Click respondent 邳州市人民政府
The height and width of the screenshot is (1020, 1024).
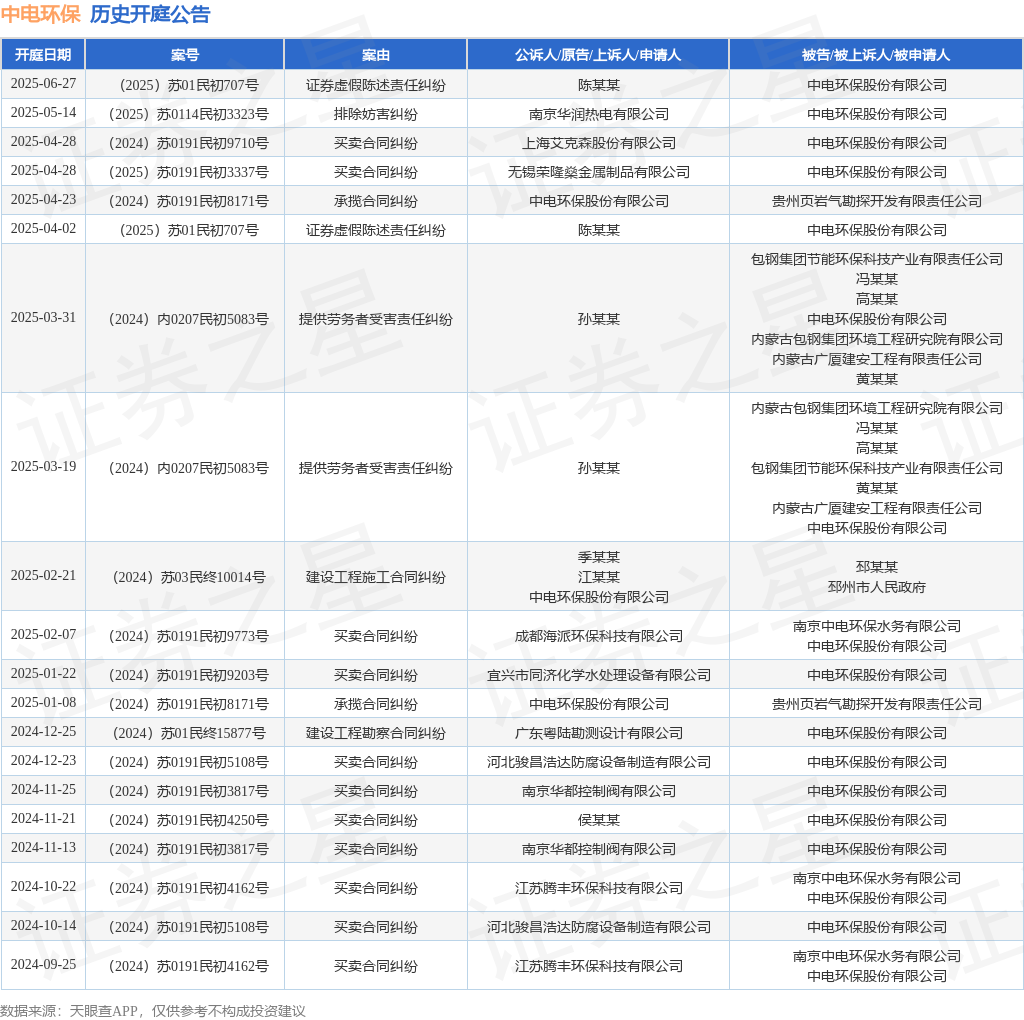(876, 587)
